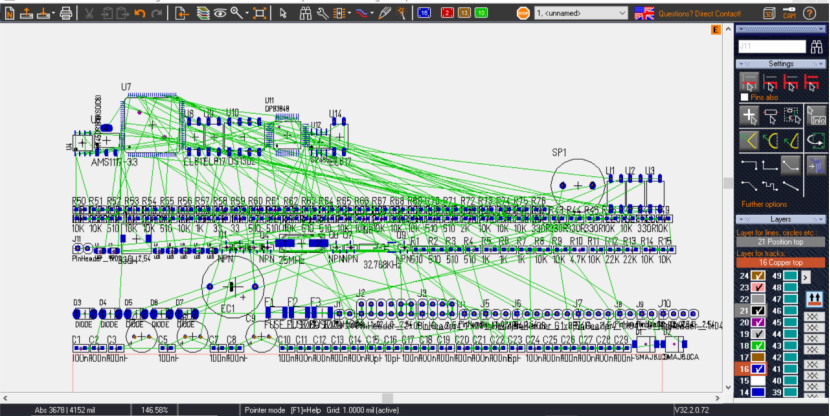
Task: Click the orange layer 13 button
Action: 464,13
